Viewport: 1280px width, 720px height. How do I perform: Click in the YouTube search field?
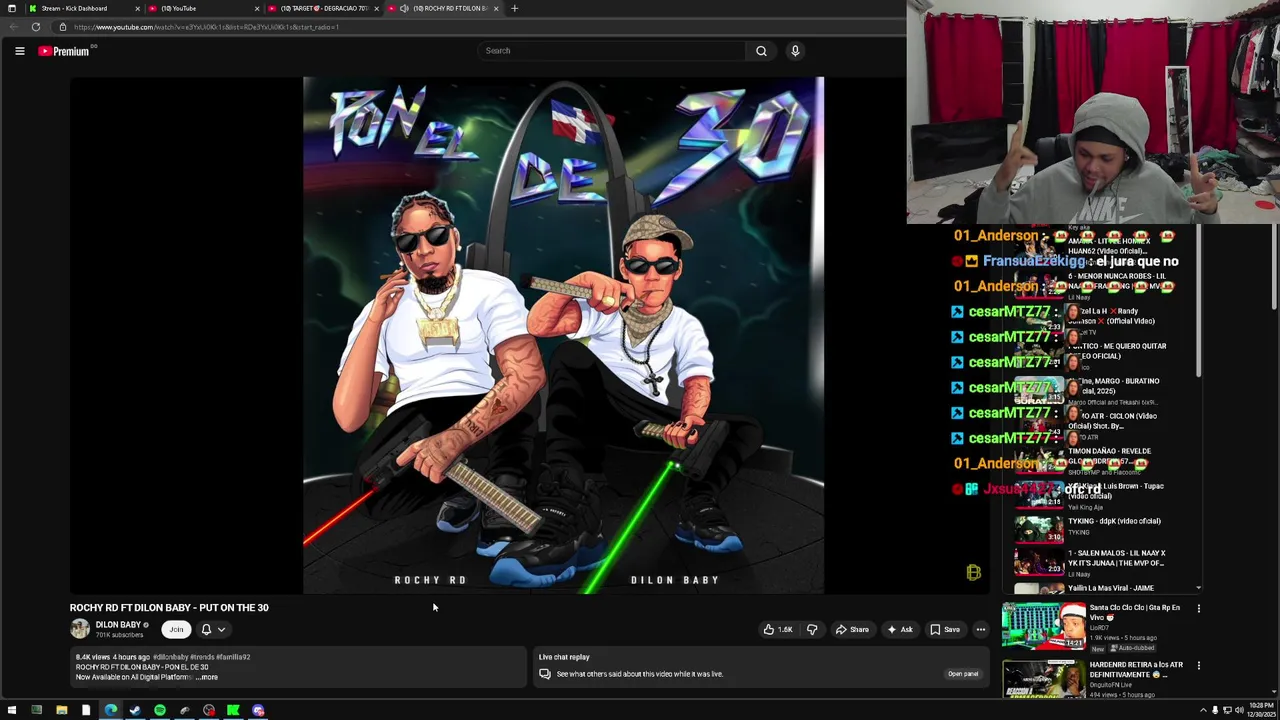click(612, 51)
